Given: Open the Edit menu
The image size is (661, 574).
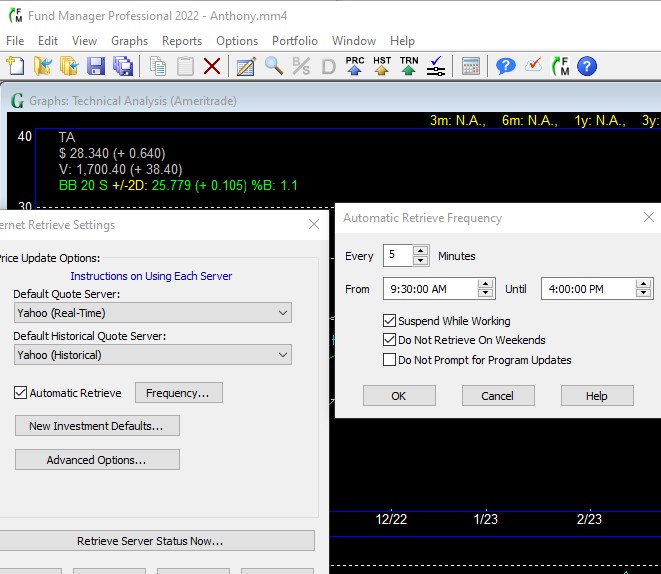Looking at the screenshot, I should (48, 41).
